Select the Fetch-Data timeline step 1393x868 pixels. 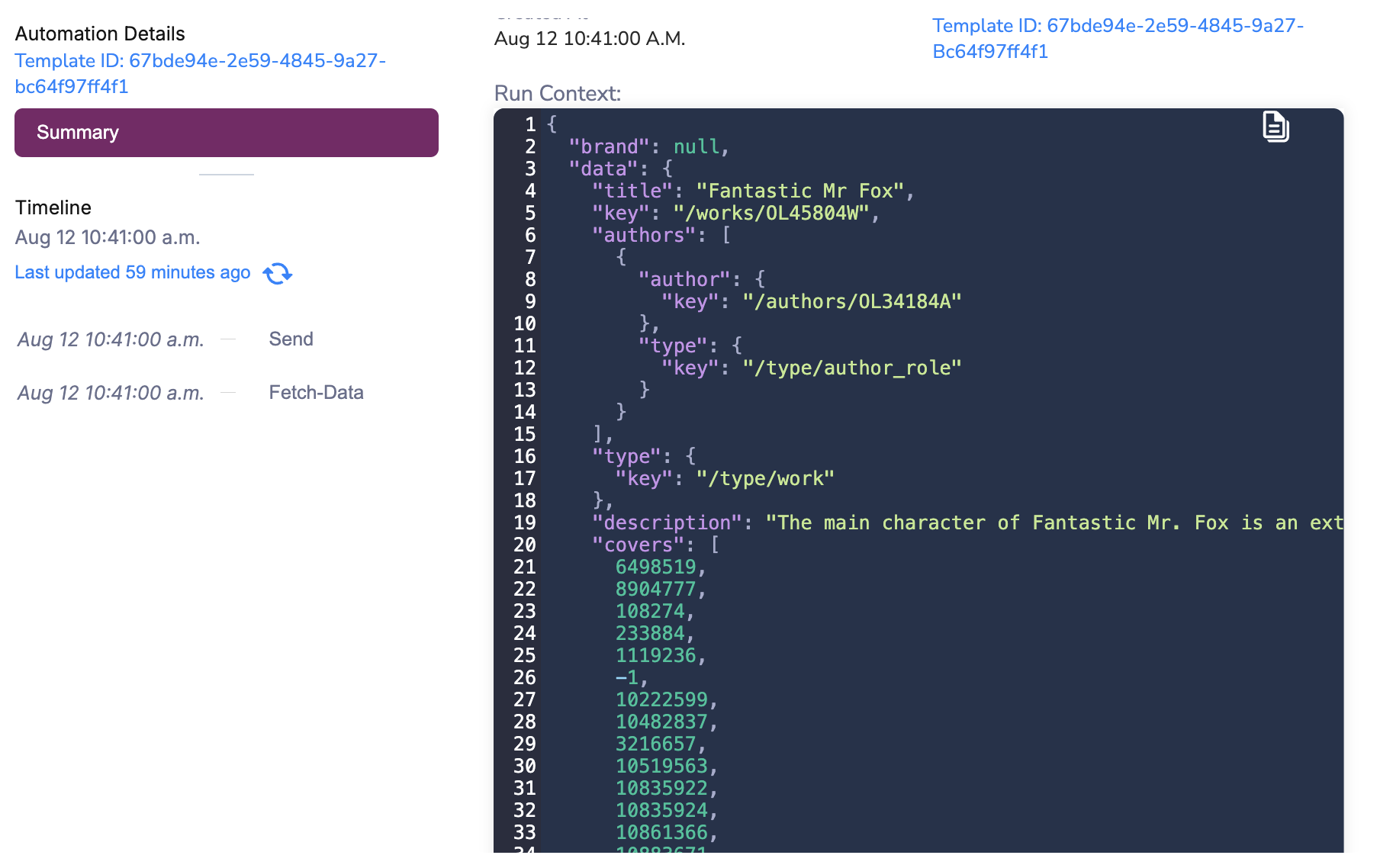pos(316,392)
